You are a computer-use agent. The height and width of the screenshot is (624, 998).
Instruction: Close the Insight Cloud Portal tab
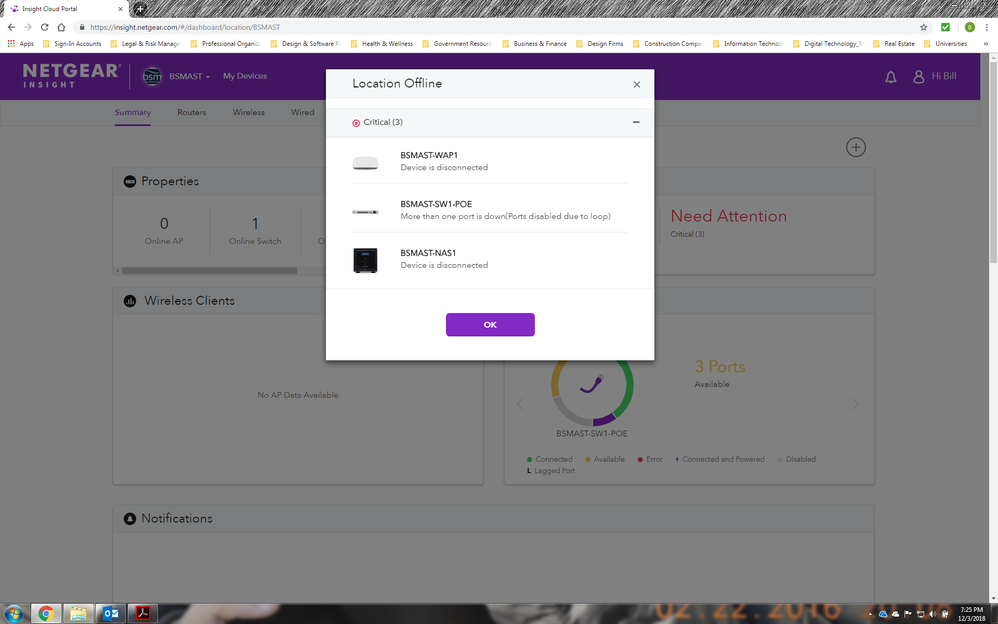(120, 9)
